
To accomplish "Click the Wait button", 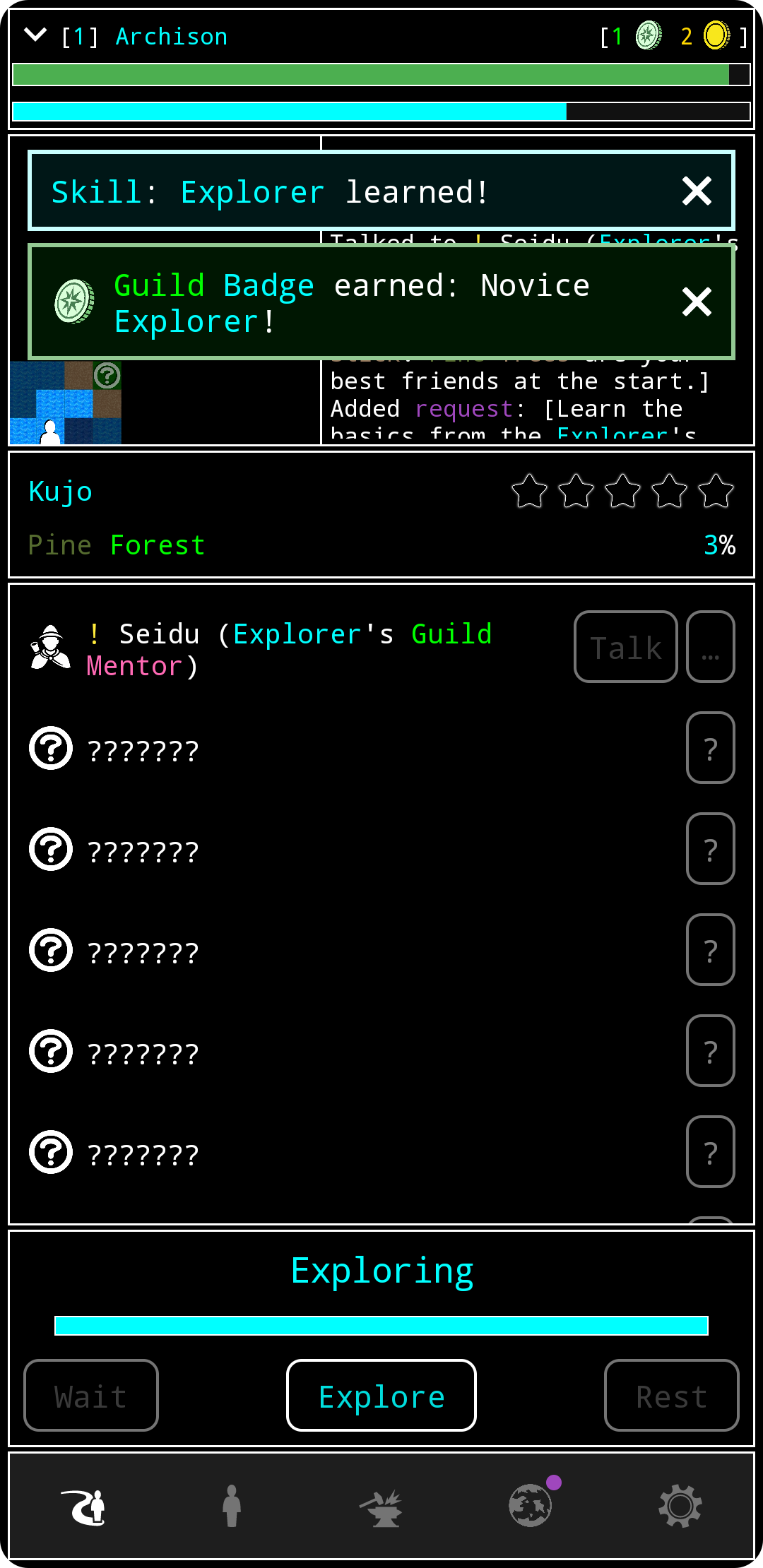I will [91, 1395].
